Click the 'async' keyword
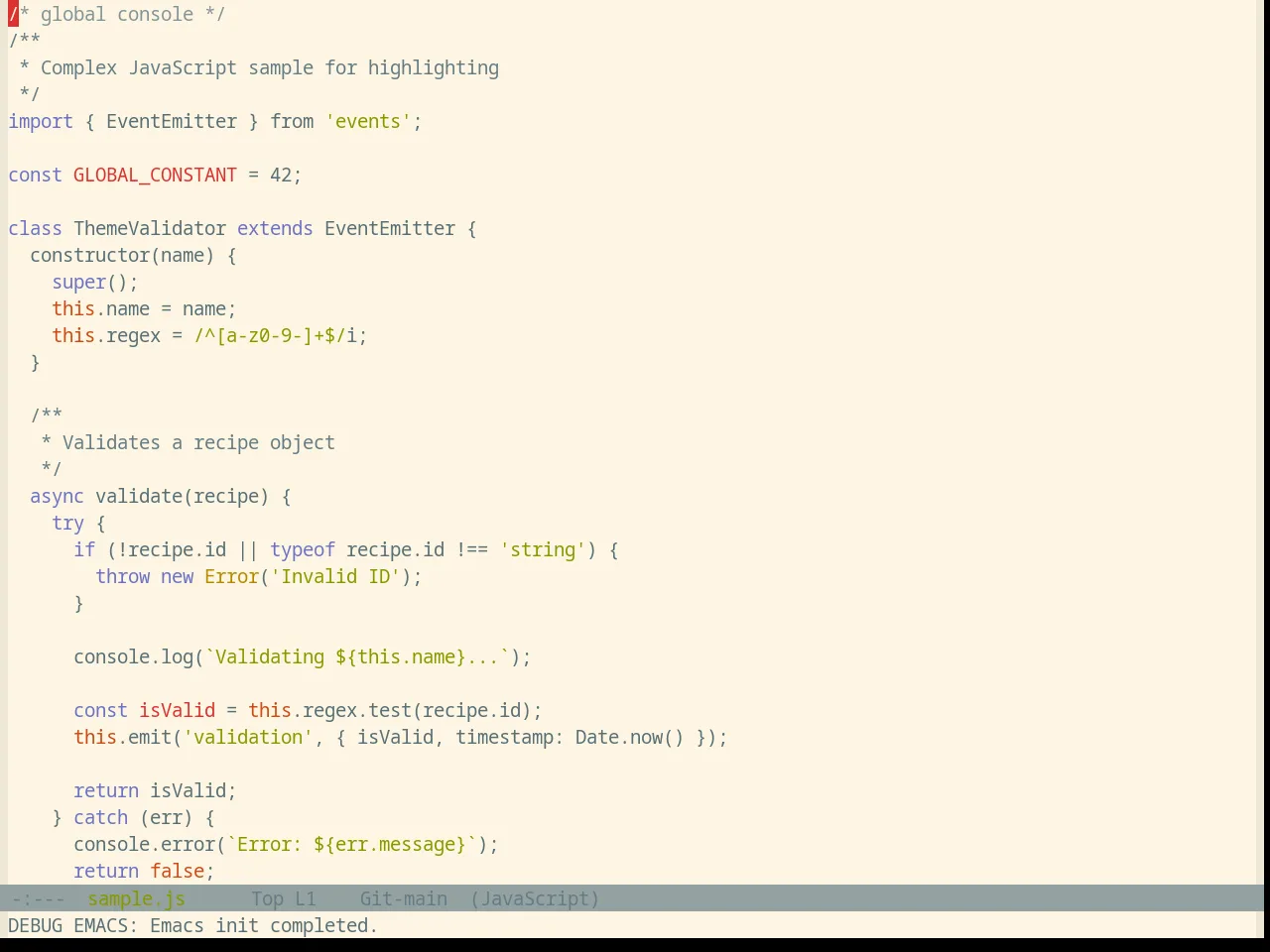 point(57,496)
